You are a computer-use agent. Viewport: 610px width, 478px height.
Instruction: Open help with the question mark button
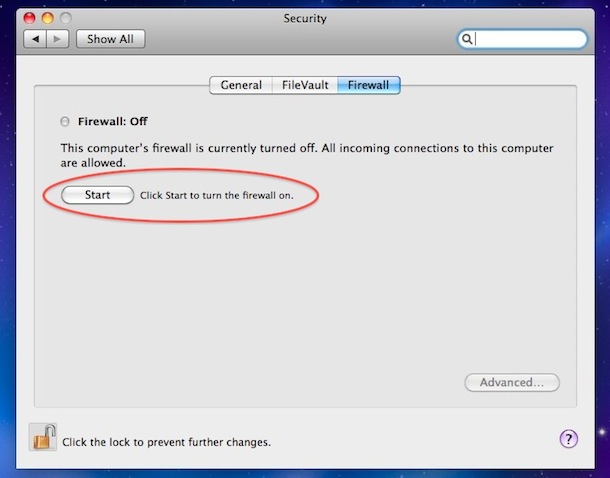[568, 439]
